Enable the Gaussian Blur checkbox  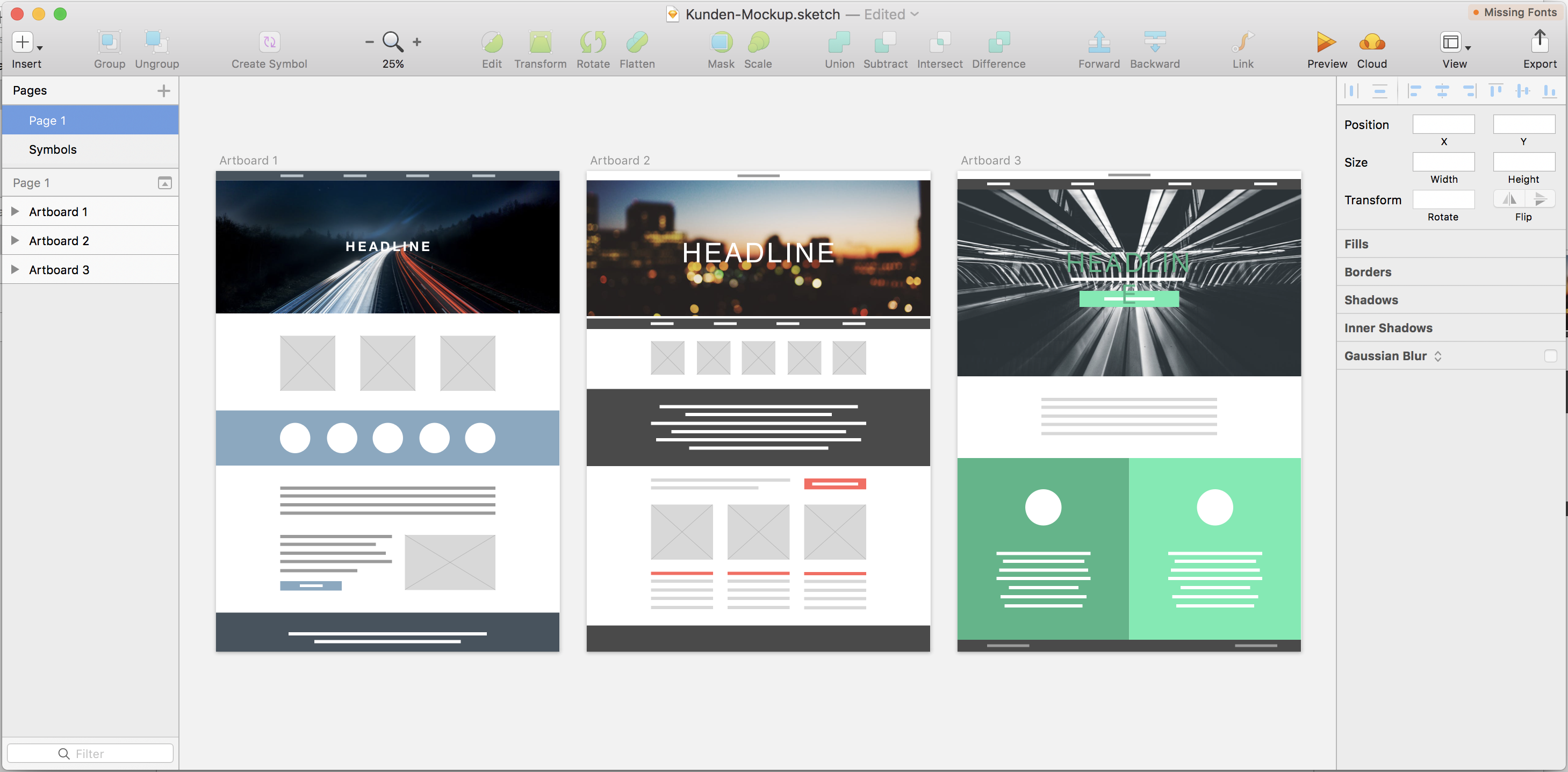pyautogui.click(x=1550, y=355)
